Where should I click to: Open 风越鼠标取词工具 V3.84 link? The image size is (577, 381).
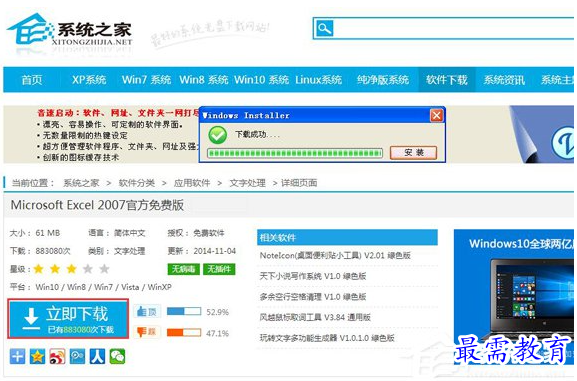click(x=315, y=317)
